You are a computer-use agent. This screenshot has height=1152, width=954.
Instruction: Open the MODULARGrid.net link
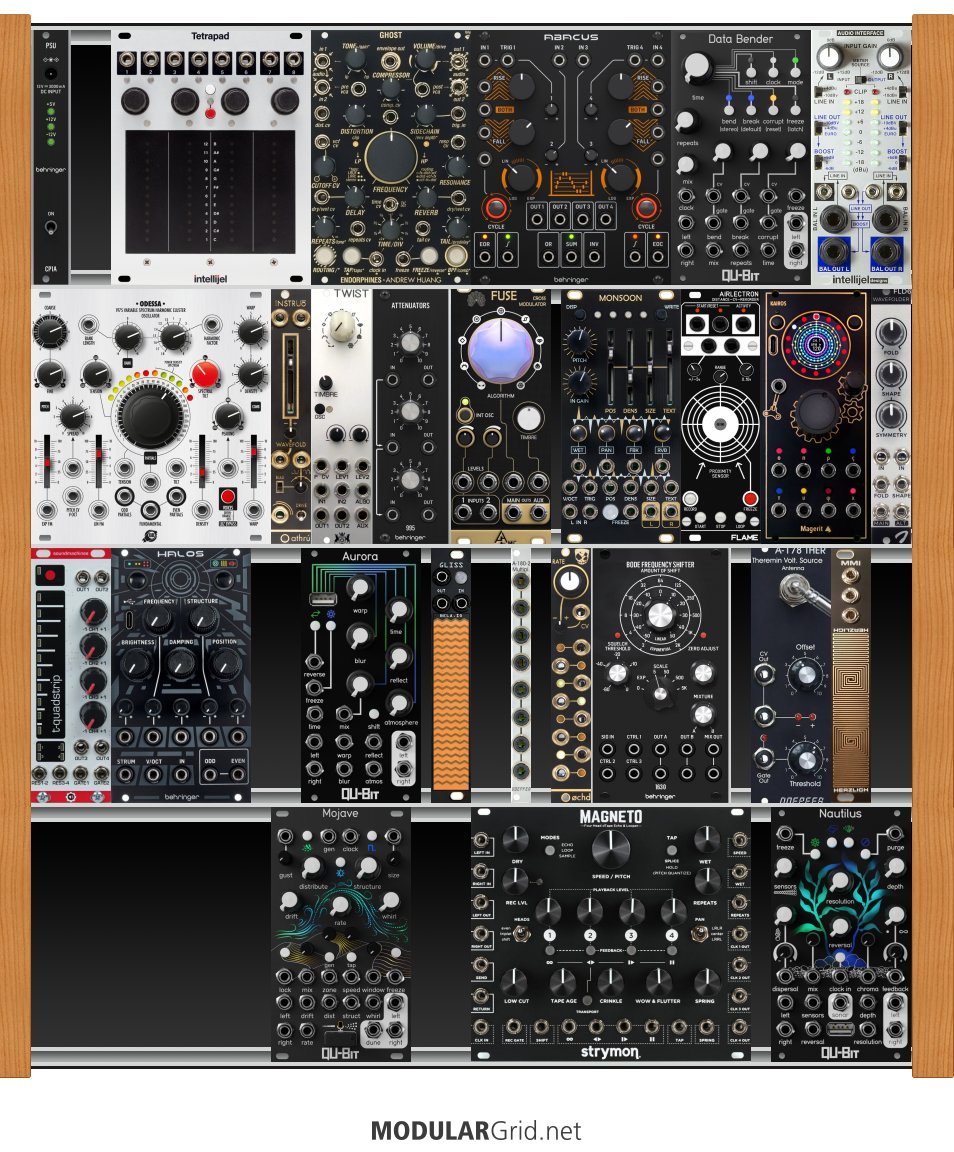(476, 1130)
